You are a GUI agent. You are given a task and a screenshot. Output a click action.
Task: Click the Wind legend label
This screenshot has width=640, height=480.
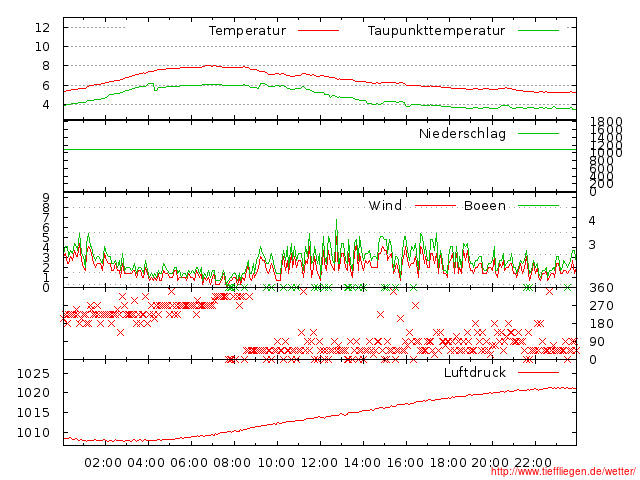coord(385,205)
